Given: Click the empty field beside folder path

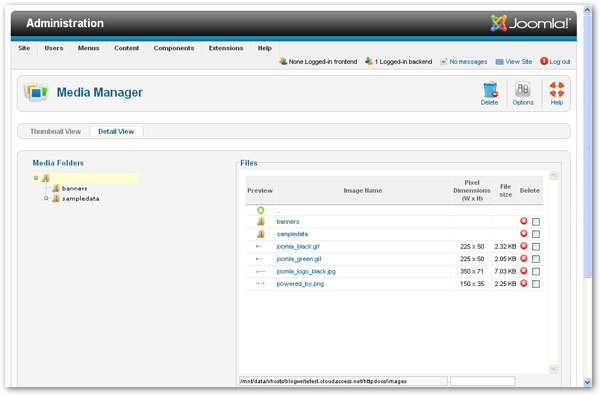Looking at the screenshot, I should (483, 381).
